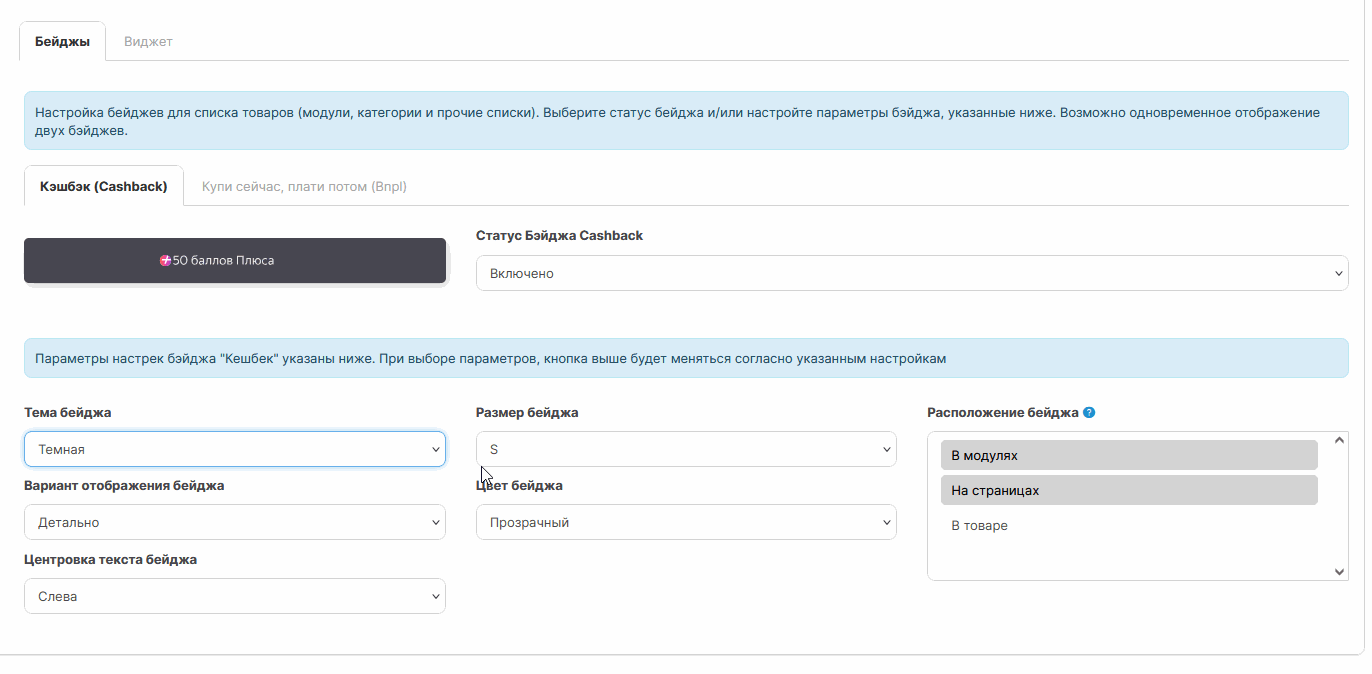Open Центровка текста бейджа dropdown
This screenshot has height=674, width=1372.
pos(234,596)
